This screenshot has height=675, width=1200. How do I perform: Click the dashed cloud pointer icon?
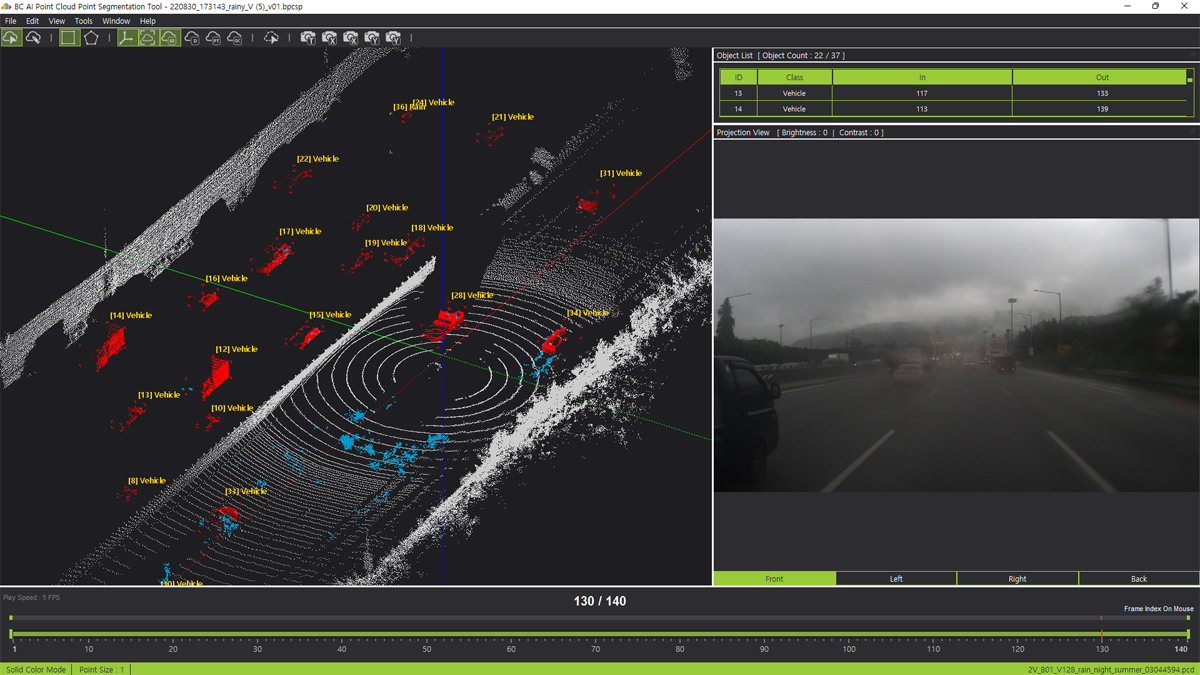click(271, 38)
